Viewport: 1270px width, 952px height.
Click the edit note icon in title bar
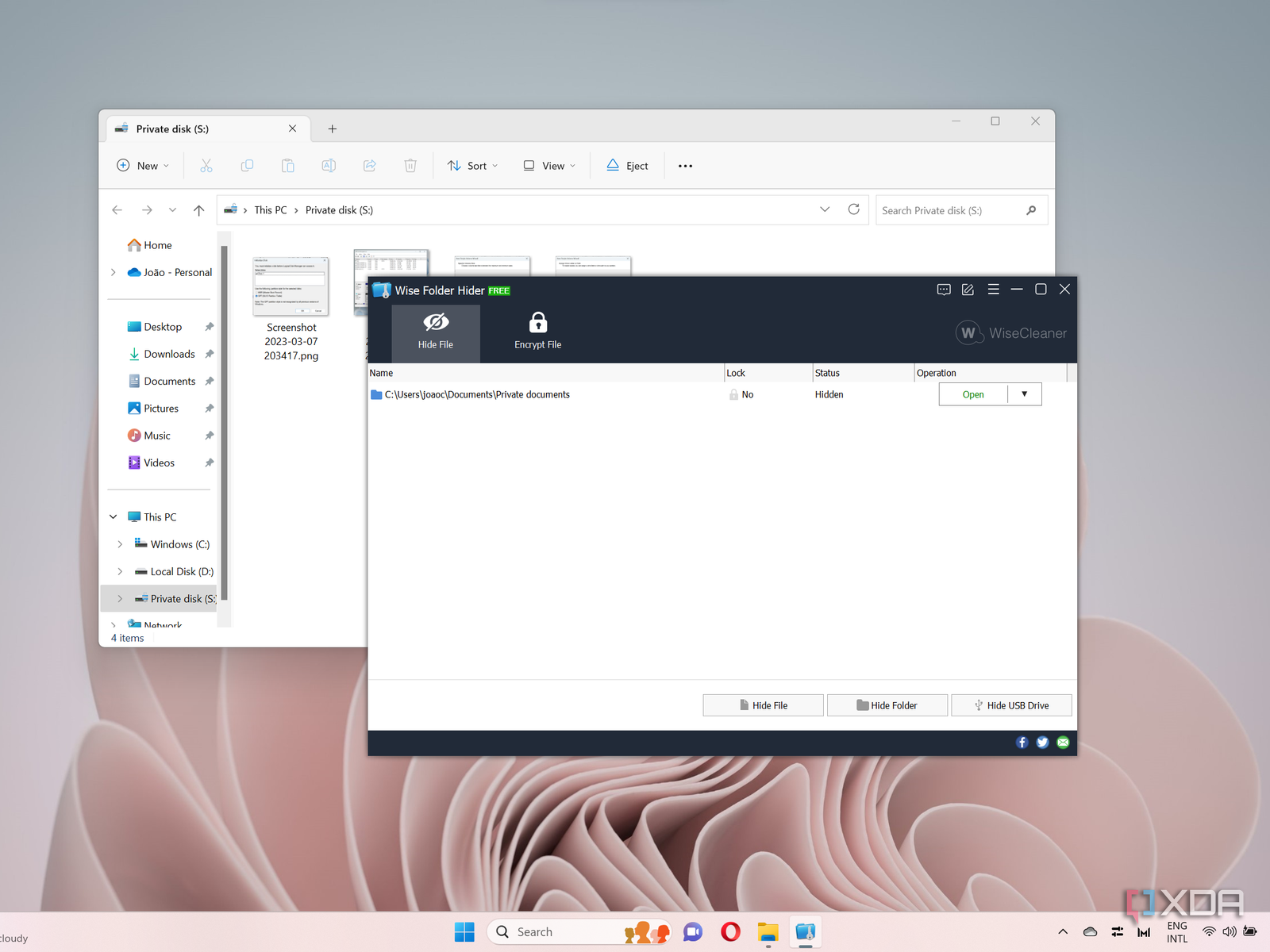coord(968,290)
